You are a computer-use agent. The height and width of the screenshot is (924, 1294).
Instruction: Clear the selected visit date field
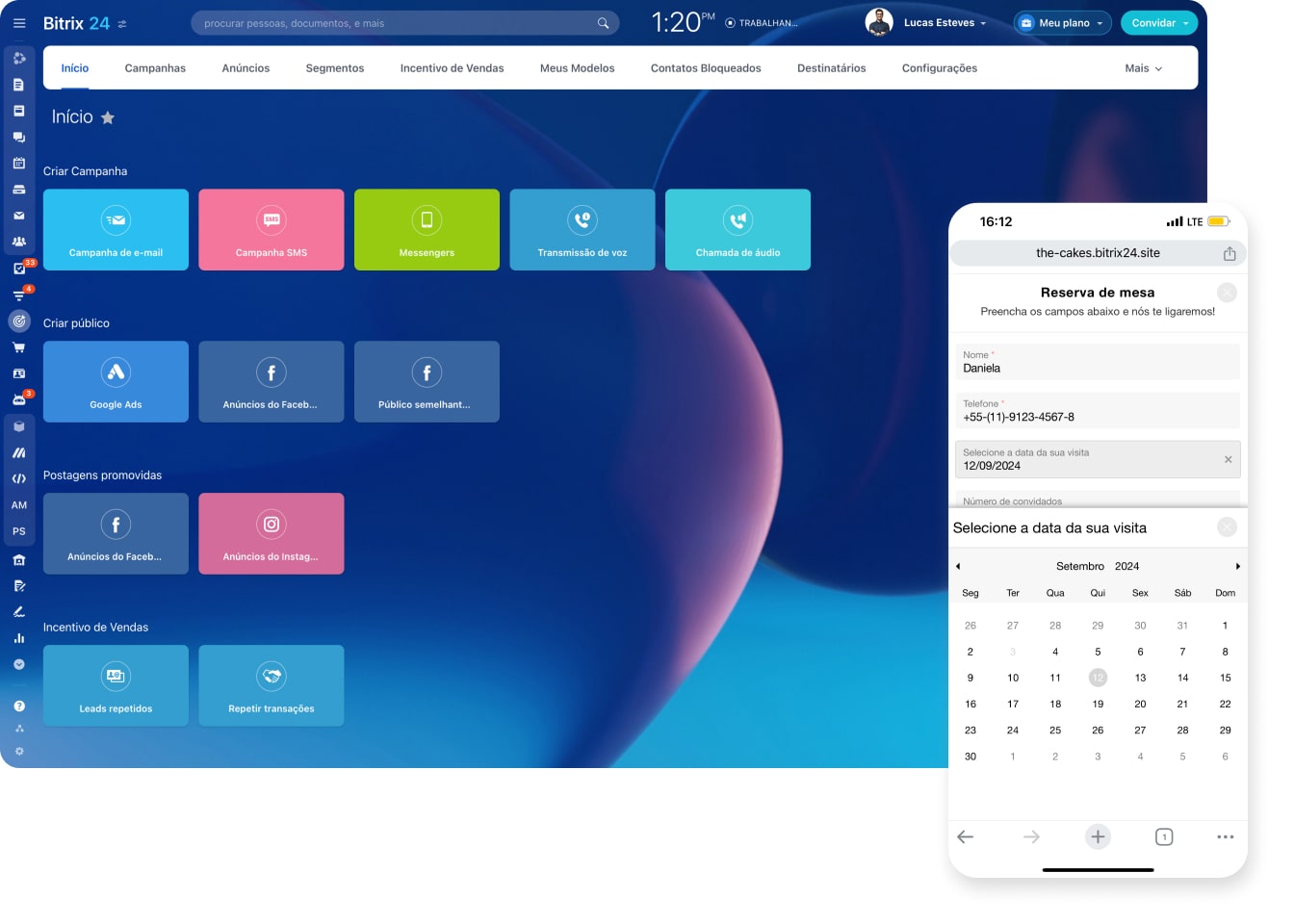tap(1229, 459)
